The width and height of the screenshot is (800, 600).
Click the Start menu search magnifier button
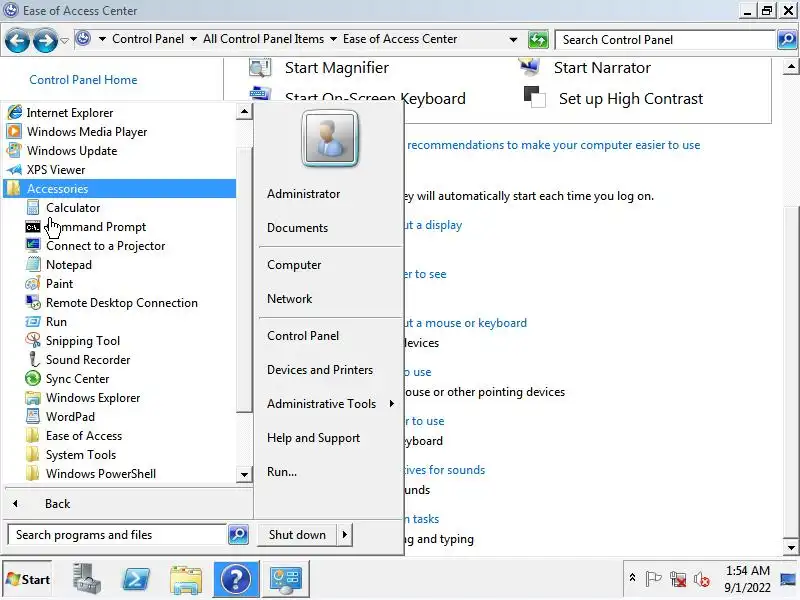(238, 535)
